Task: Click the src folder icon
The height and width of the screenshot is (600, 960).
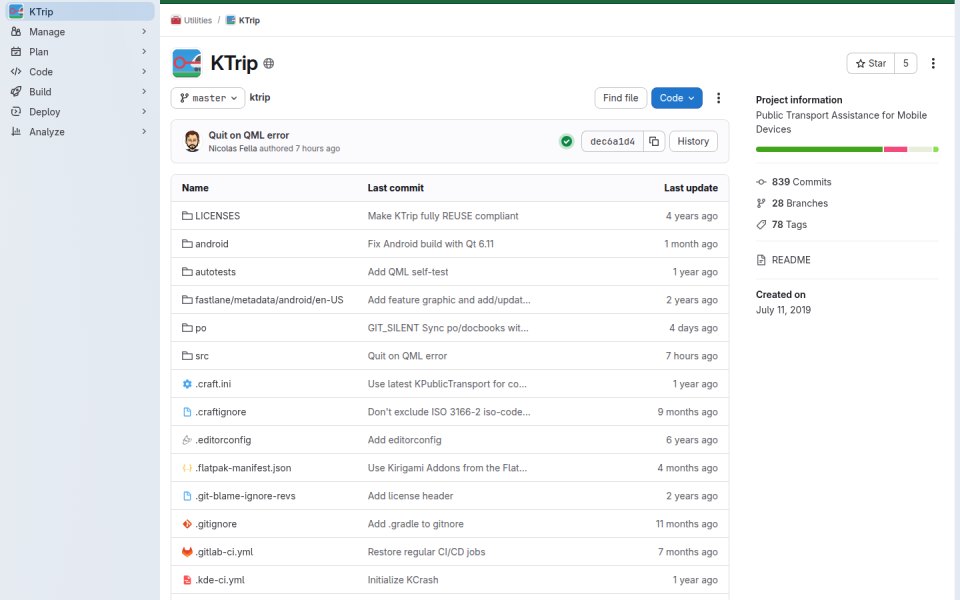Action: coord(187,356)
